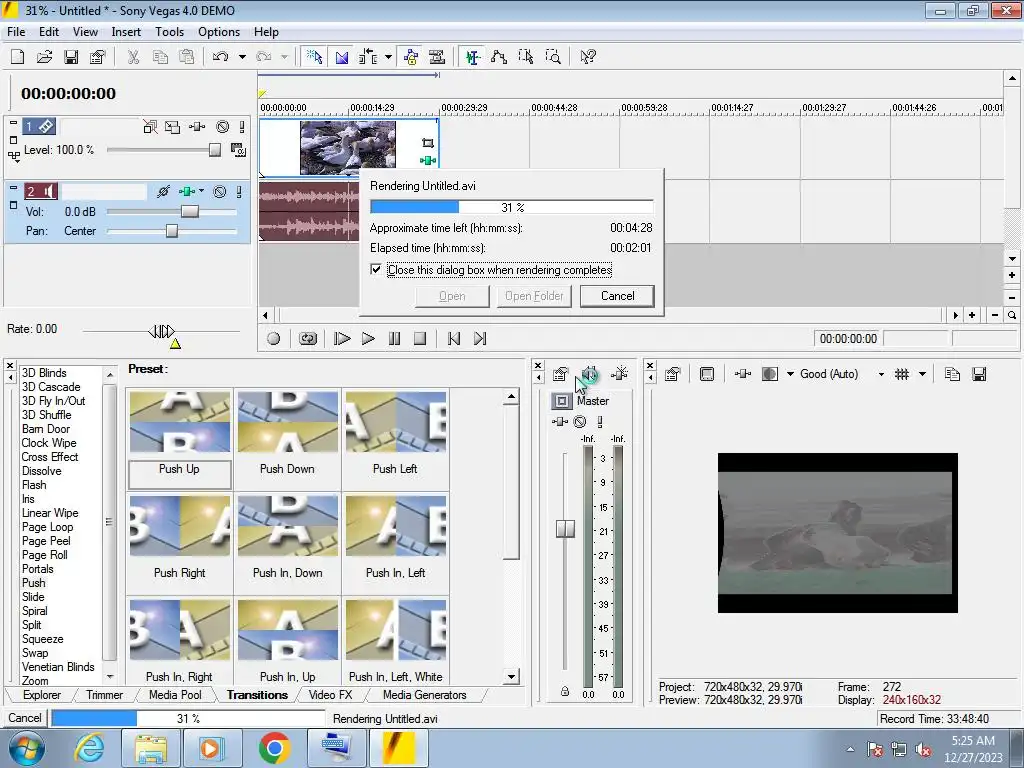The height and width of the screenshot is (768, 1024).
Task: Click the Undo arrow icon
Action: click(x=220, y=57)
